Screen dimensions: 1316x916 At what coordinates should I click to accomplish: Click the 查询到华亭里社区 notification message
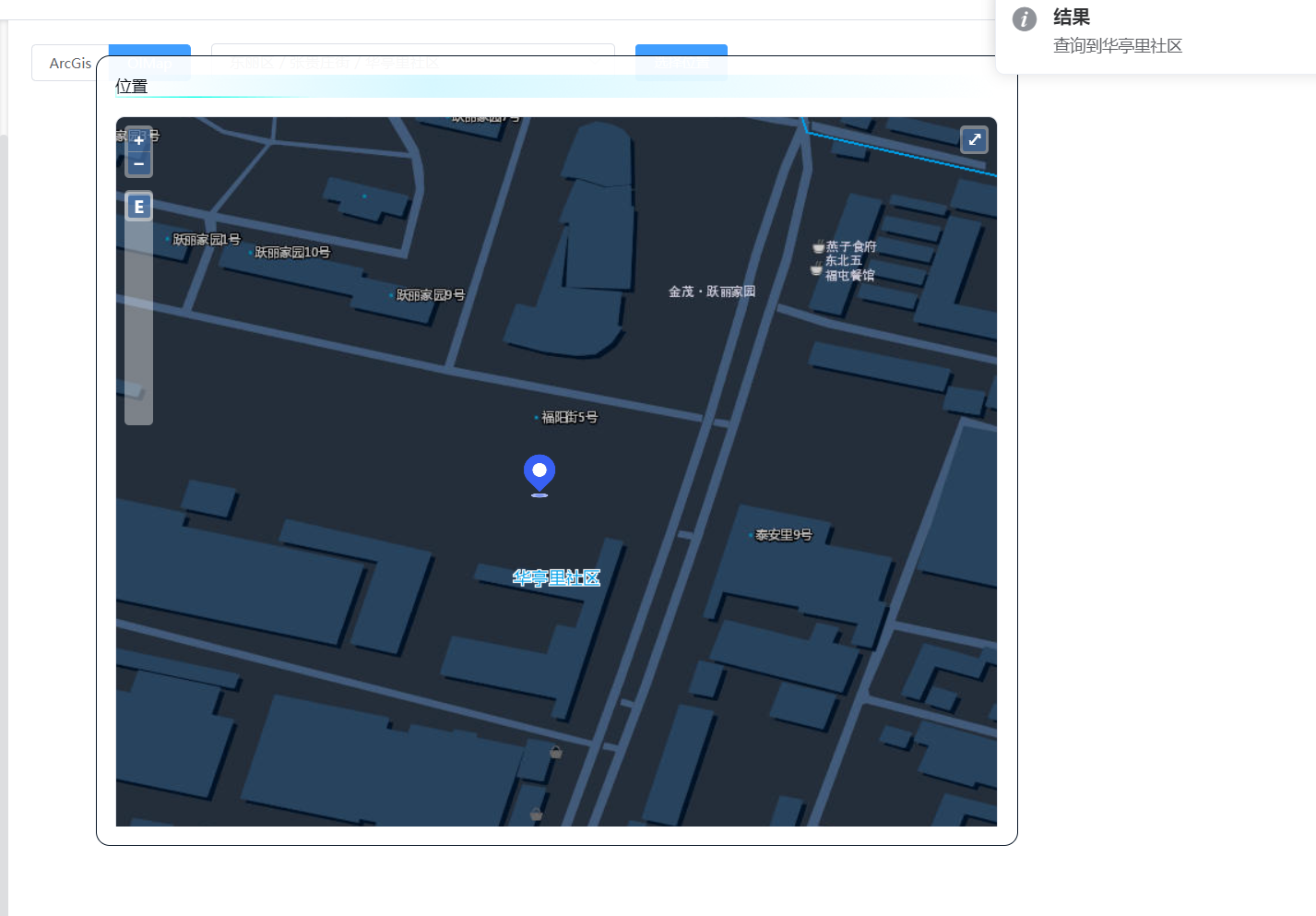[x=1118, y=45]
